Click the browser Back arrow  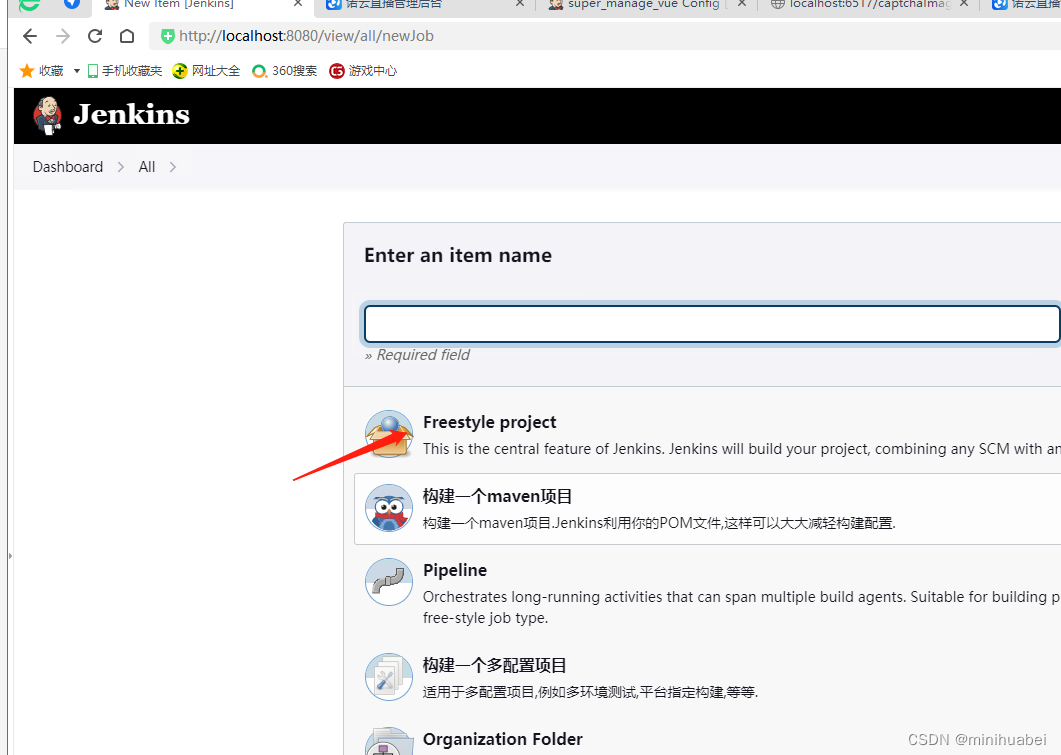pyautogui.click(x=30, y=36)
